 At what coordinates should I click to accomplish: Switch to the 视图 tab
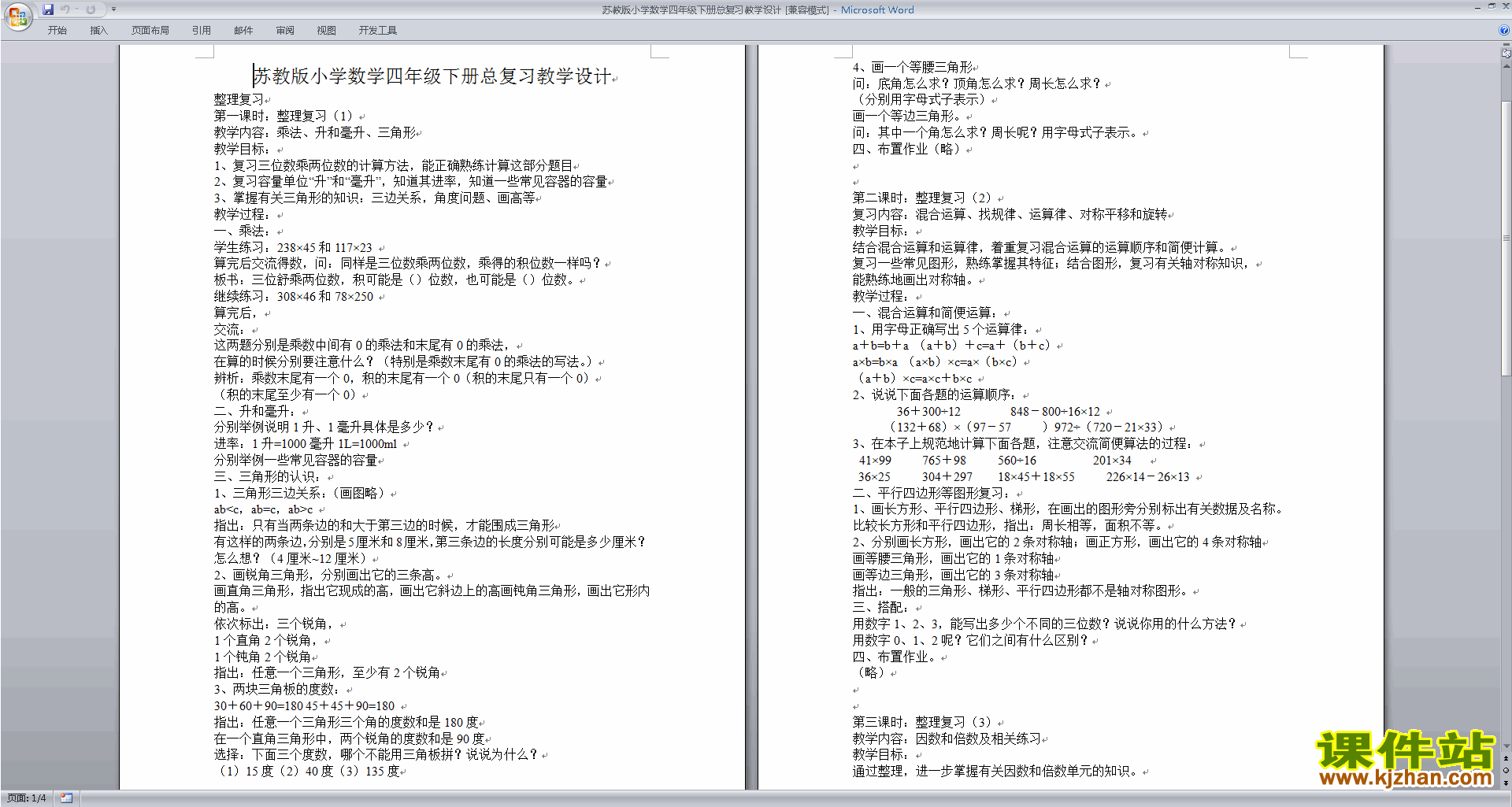point(327,31)
